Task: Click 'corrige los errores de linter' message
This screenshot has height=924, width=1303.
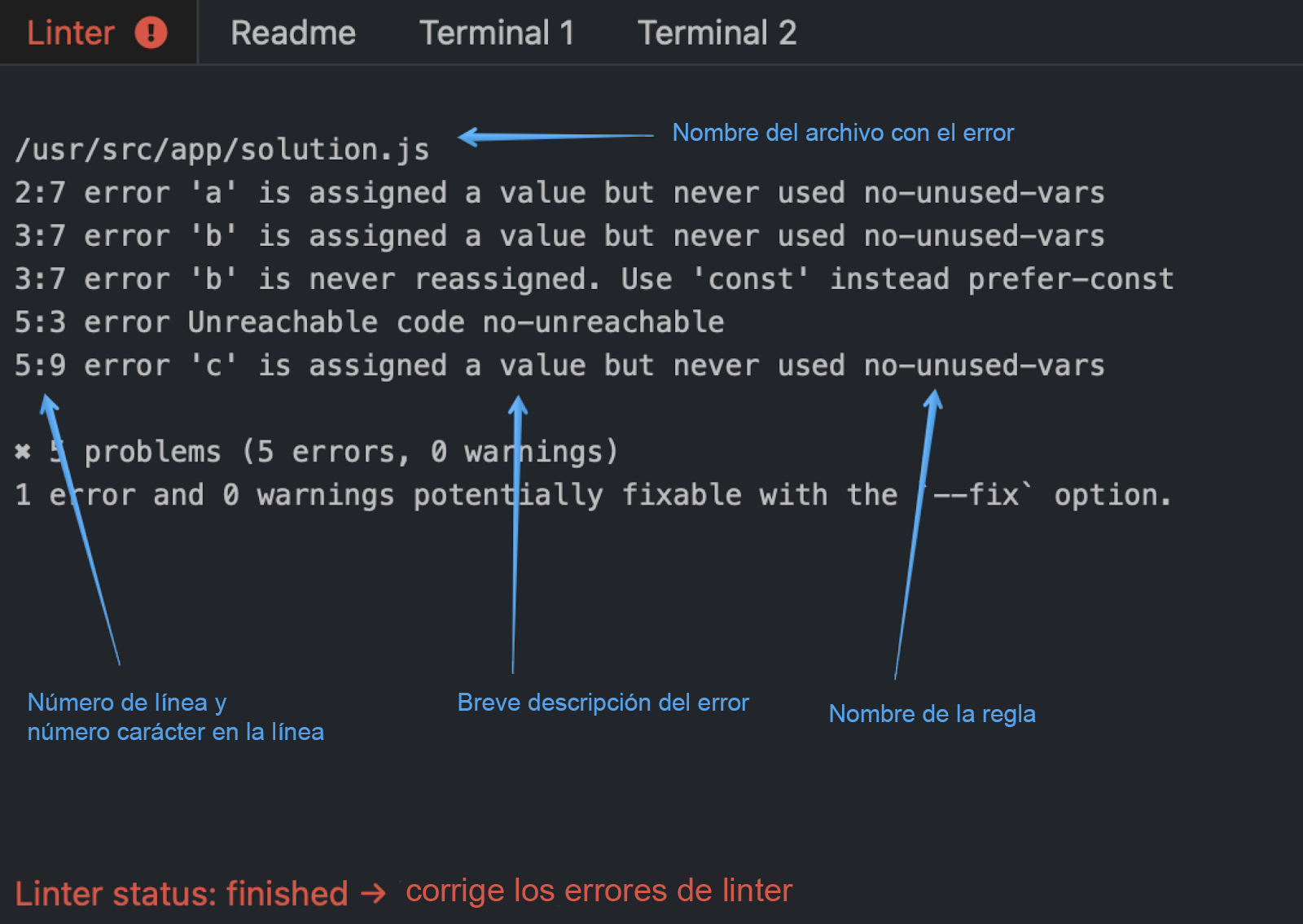Action: 599,891
